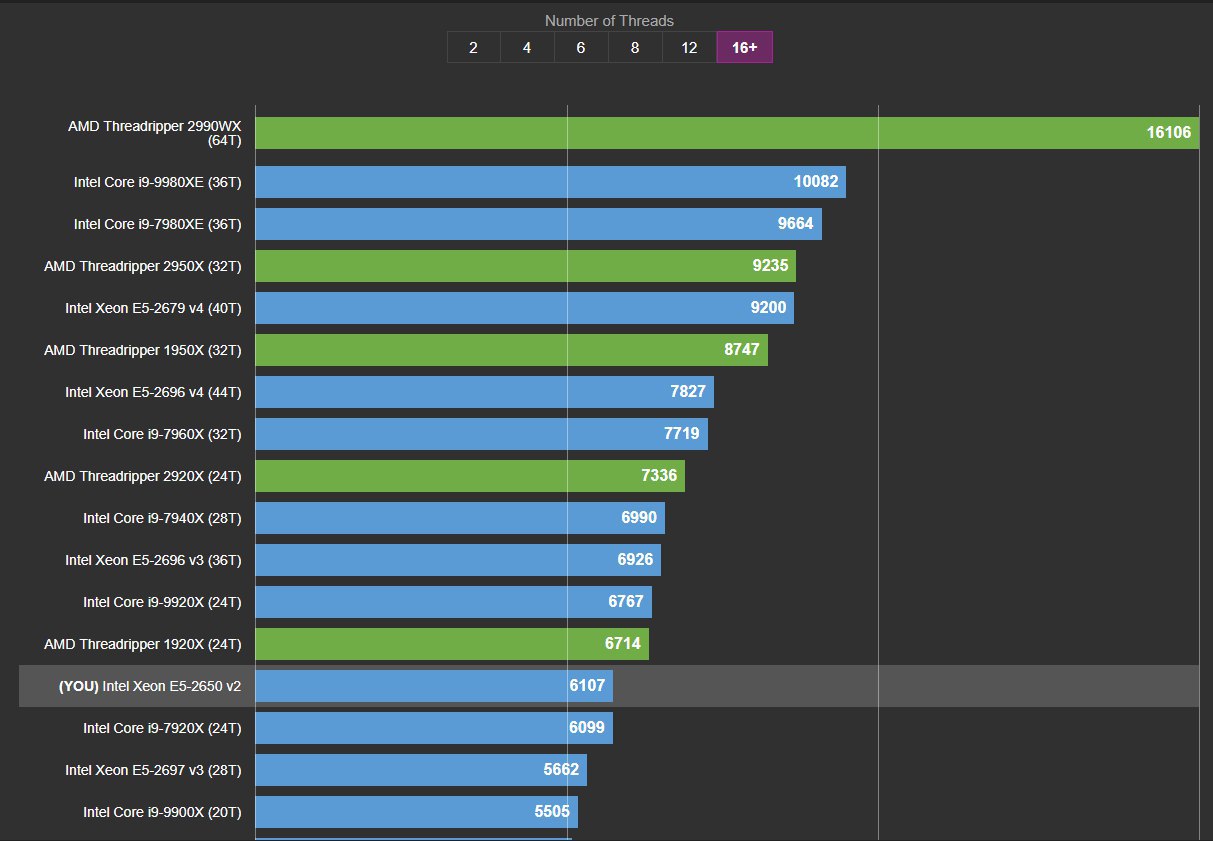The image size is (1213, 841).
Task: Select the 4 threads tab
Action: click(527, 47)
